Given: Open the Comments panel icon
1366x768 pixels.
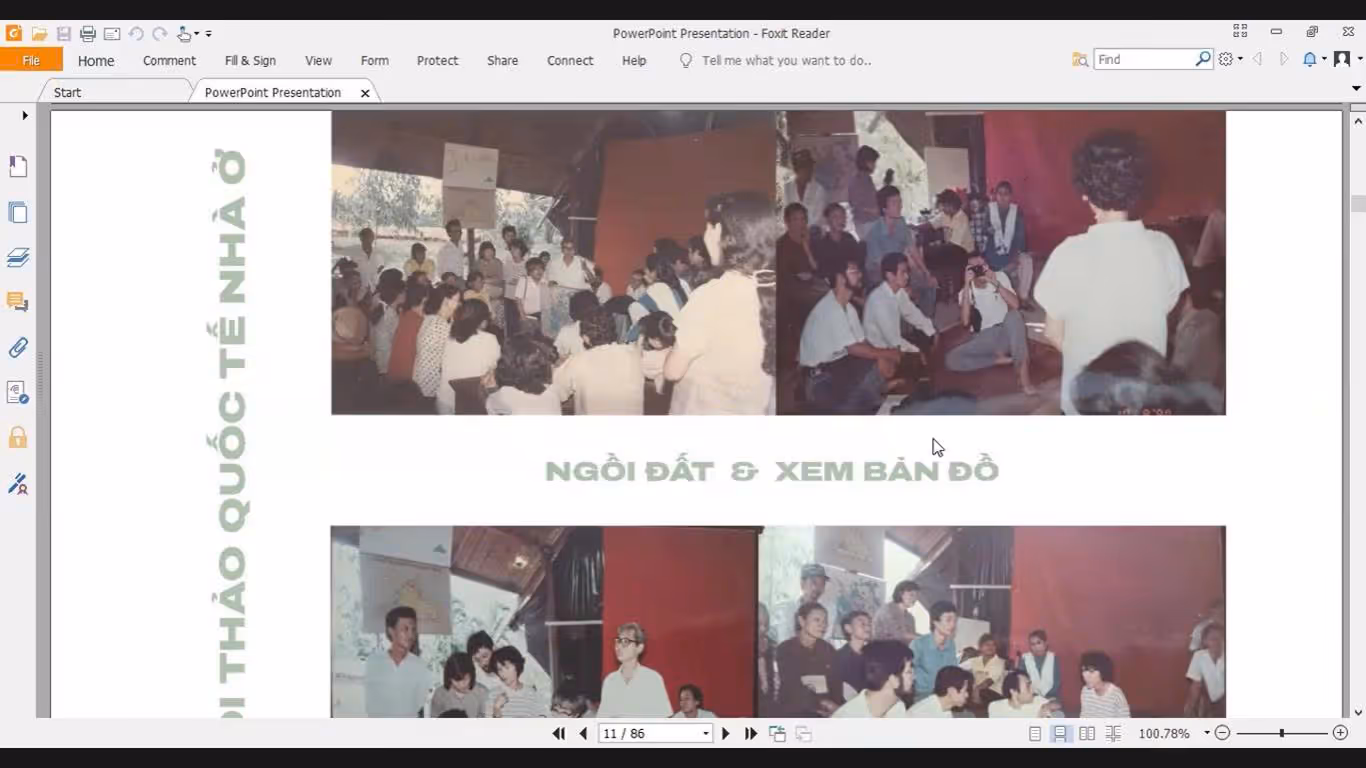Looking at the screenshot, I should (x=18, y=302).
